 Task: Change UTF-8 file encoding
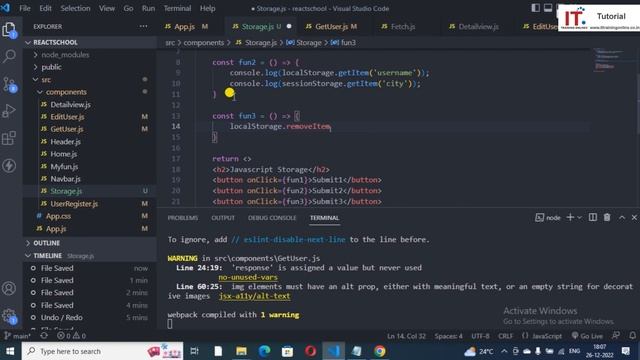tap(480, 336)
